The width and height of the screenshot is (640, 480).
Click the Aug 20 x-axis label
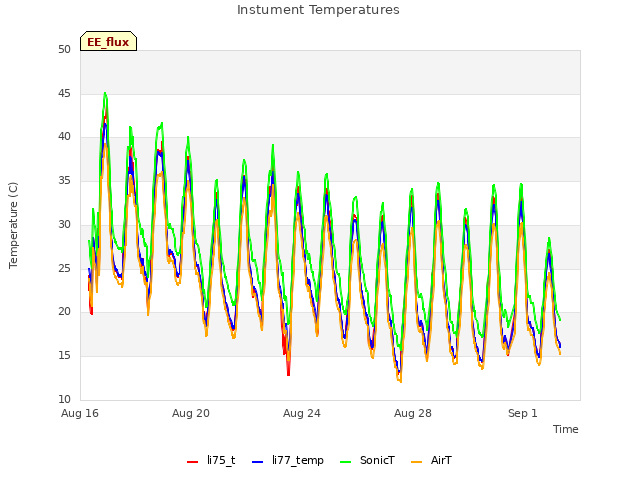coord(191,413)
